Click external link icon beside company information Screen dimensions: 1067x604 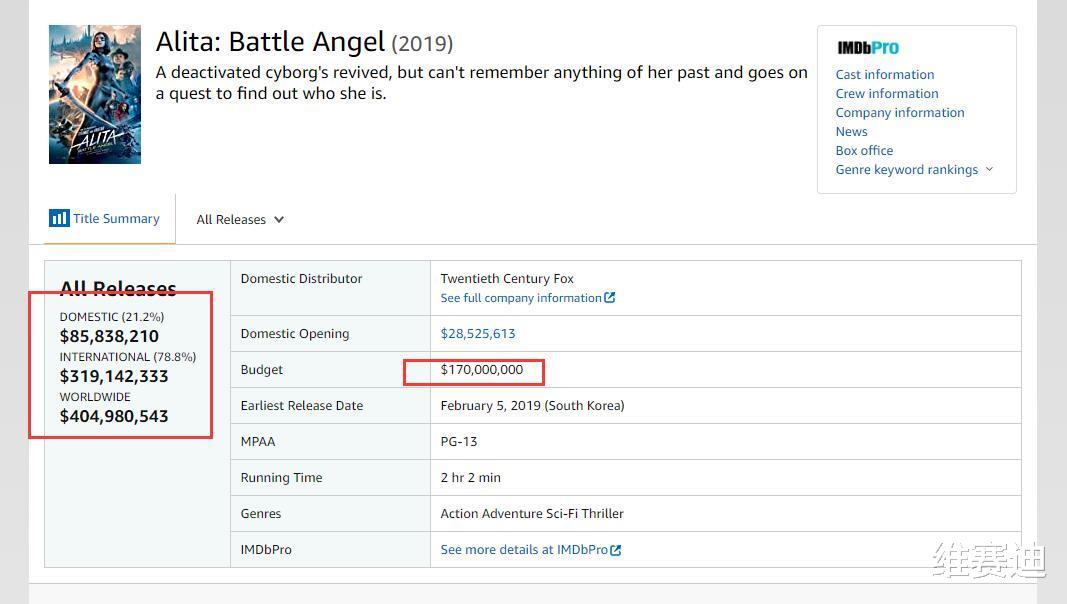point(610,297)
